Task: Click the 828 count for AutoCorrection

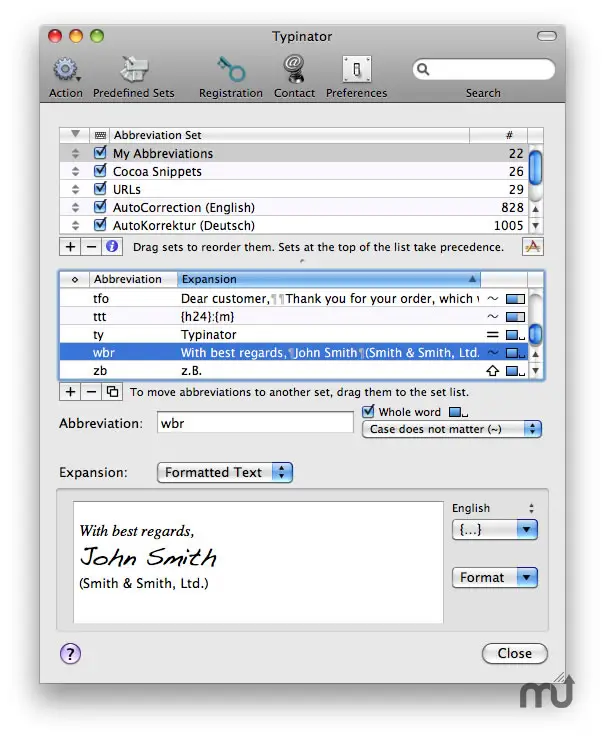Action: coord(512,208)
